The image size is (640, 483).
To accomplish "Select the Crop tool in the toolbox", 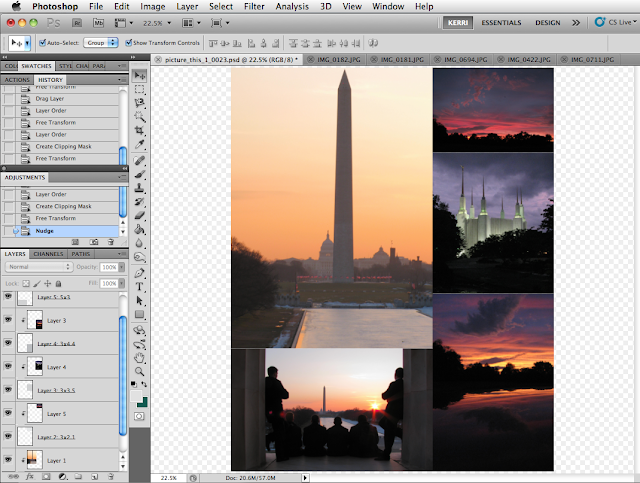I will (140, 131).
